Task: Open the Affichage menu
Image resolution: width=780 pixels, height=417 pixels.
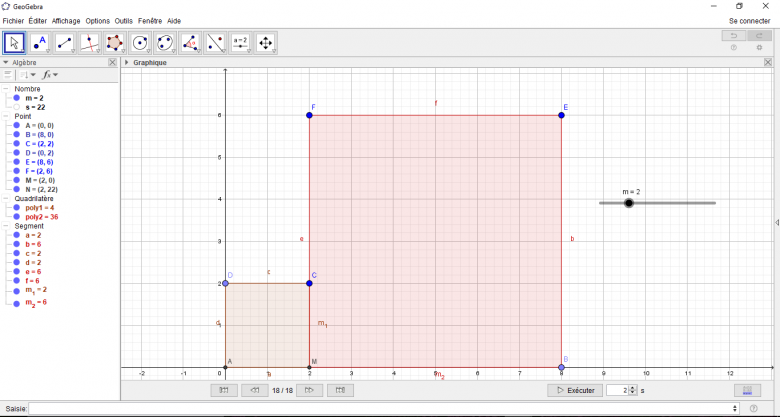Action: [x=66, y=20]
